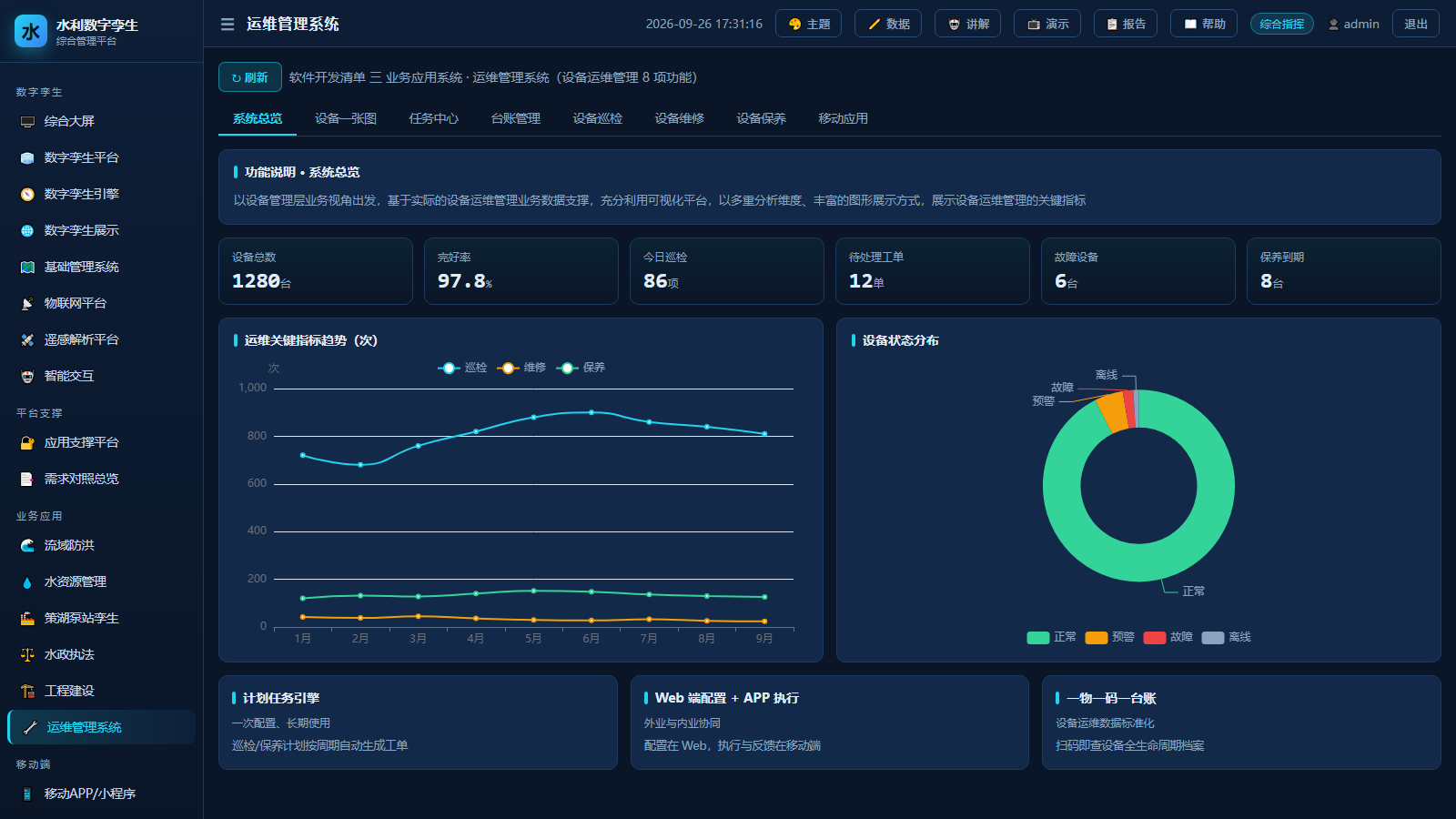The image size is (1456, 819).
Task: Open the 主题 theme button
Action: [x=808, y=24]
